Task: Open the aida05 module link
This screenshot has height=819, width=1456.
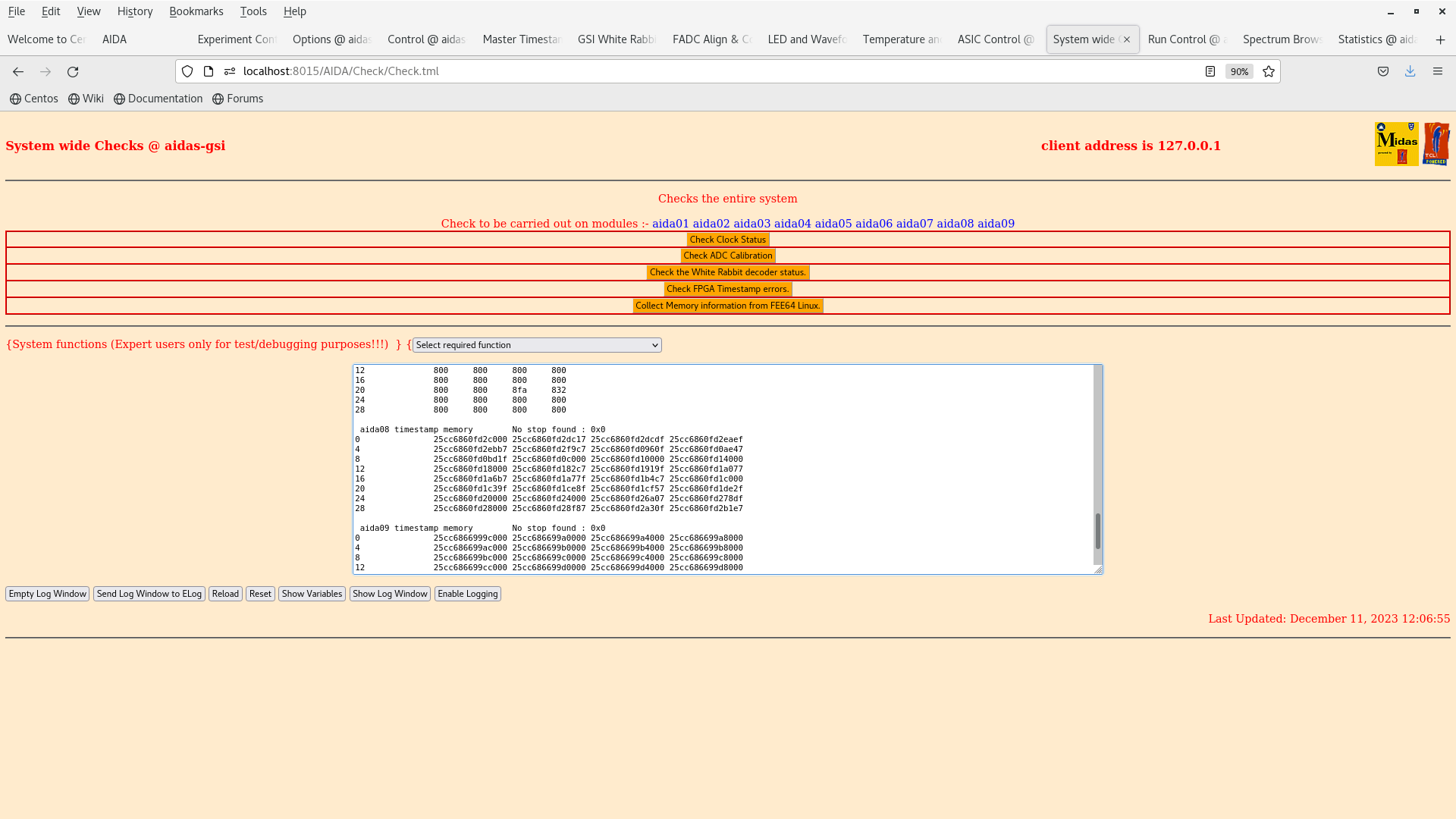Action: [x=833, y=224]
